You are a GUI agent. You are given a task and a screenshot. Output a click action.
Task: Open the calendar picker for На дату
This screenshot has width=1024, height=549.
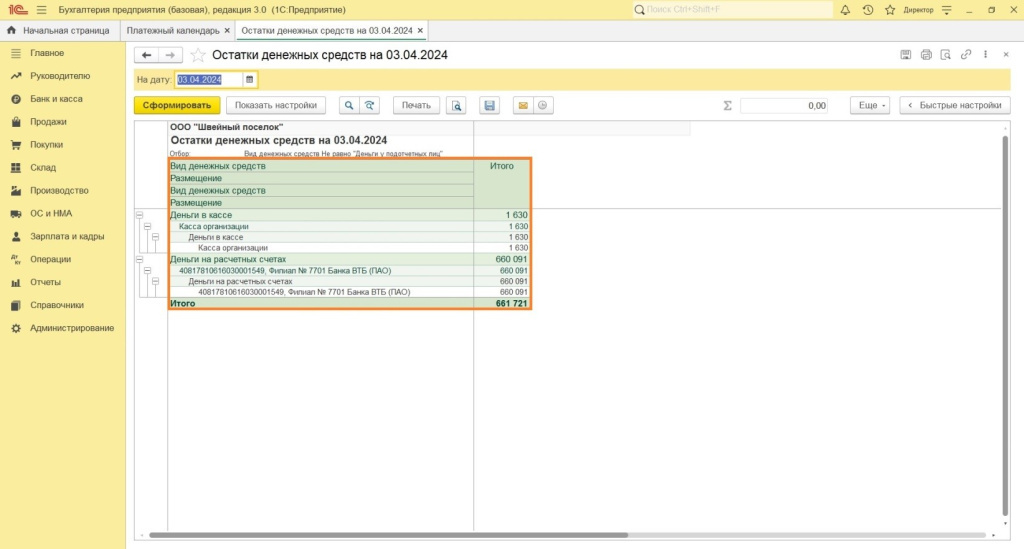[250, 79]
